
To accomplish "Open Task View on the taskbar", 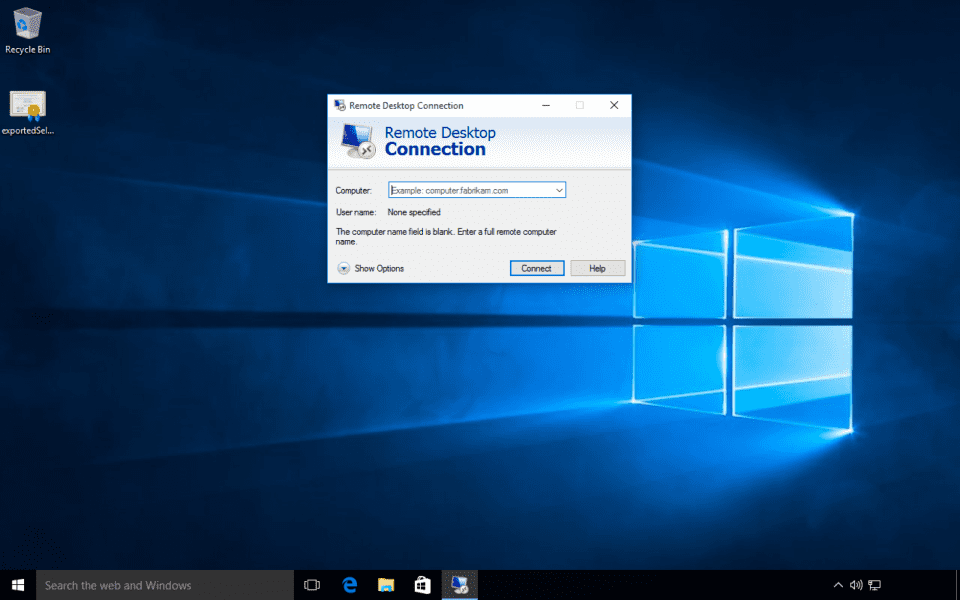I will (x=312, y=584).
